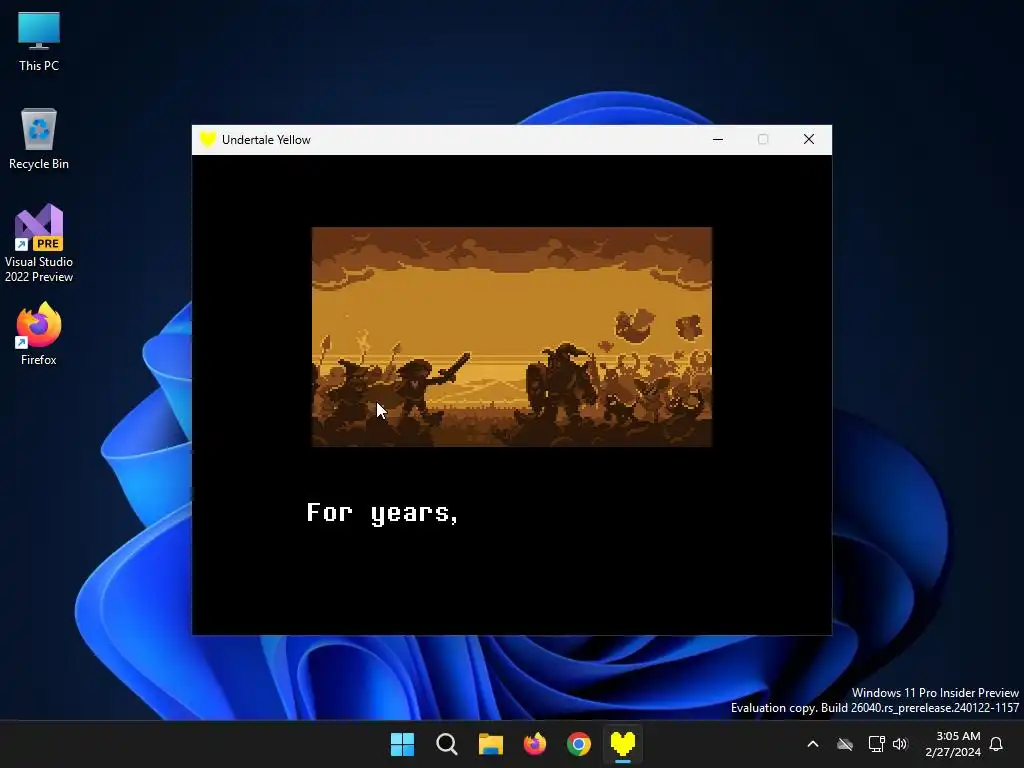This screenshot has width=1024, height=768.
Task: Minimize the Undertale Yellow window
Action: coord(718,140)
